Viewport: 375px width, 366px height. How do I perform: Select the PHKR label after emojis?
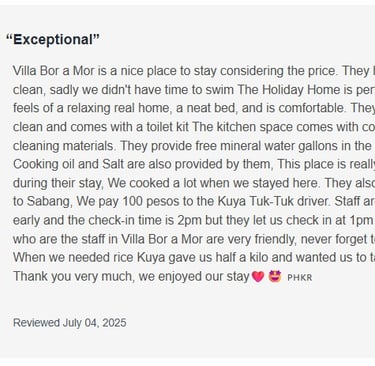[x=300, y=277]
